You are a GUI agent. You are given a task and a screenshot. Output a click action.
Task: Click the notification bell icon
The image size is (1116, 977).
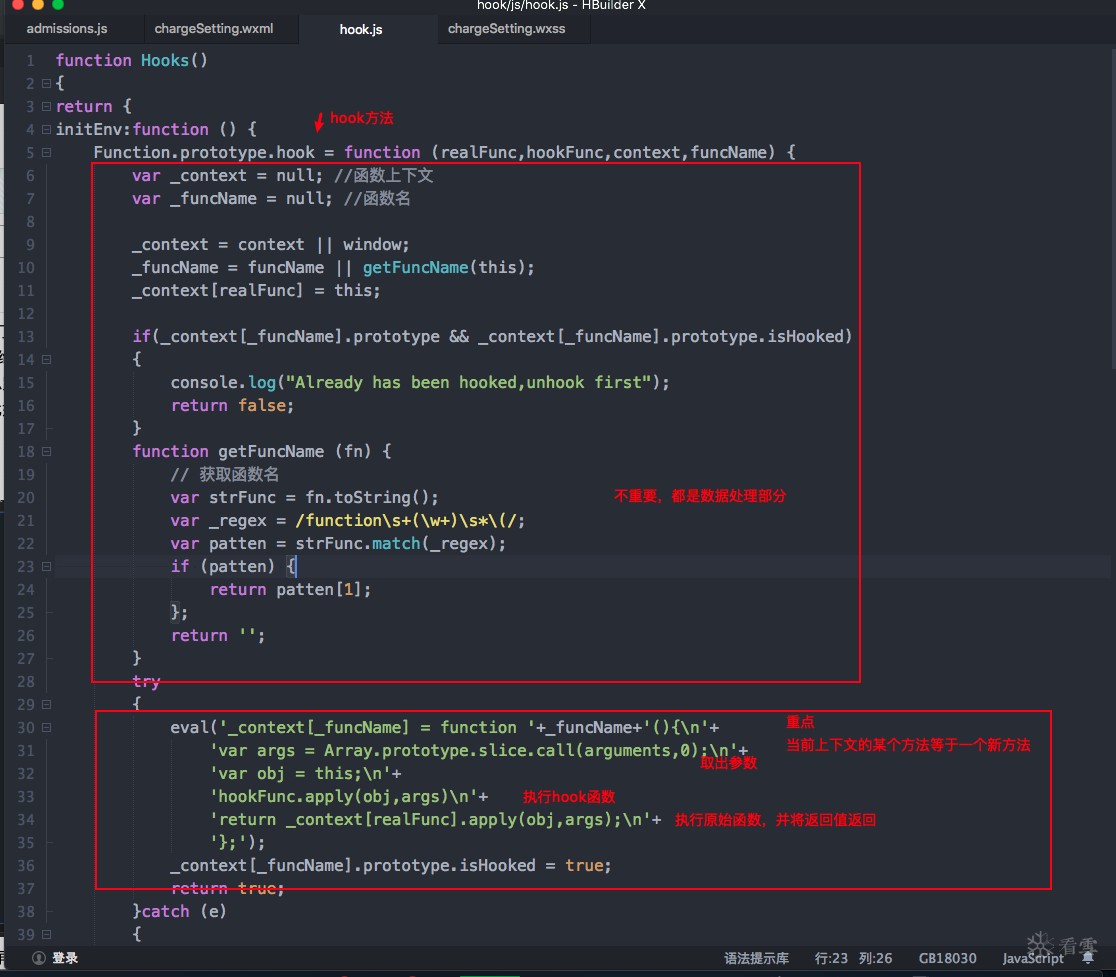click(x=1088, y=958)
